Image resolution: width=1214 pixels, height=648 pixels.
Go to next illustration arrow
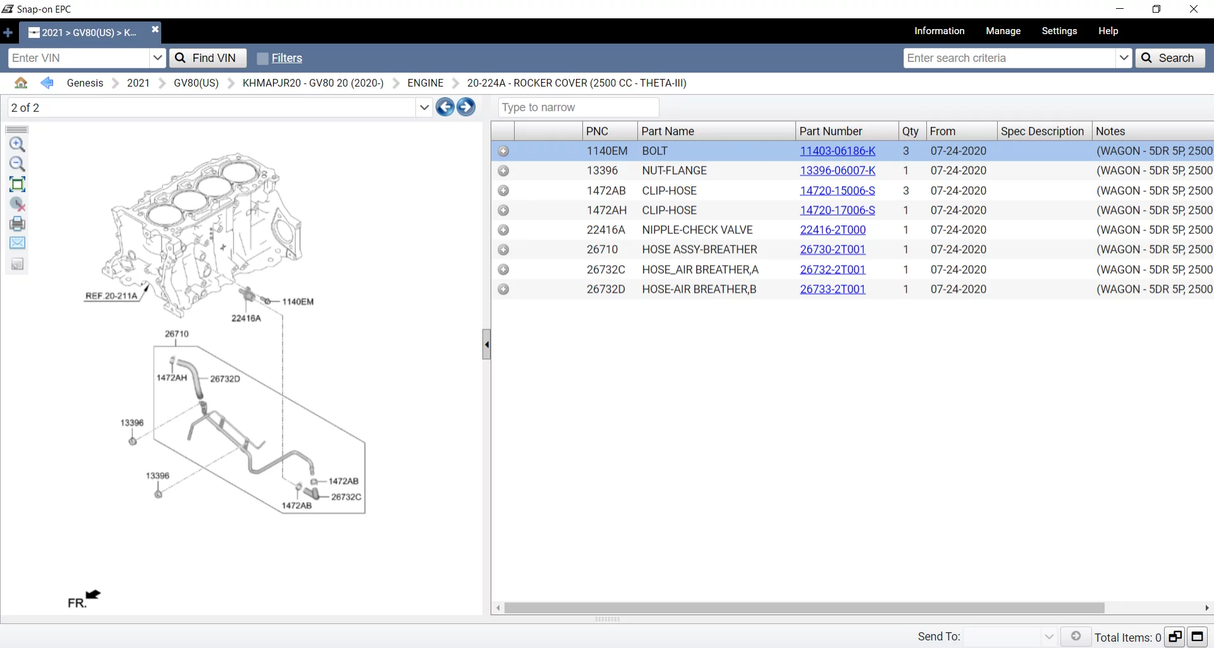(466, 107)
